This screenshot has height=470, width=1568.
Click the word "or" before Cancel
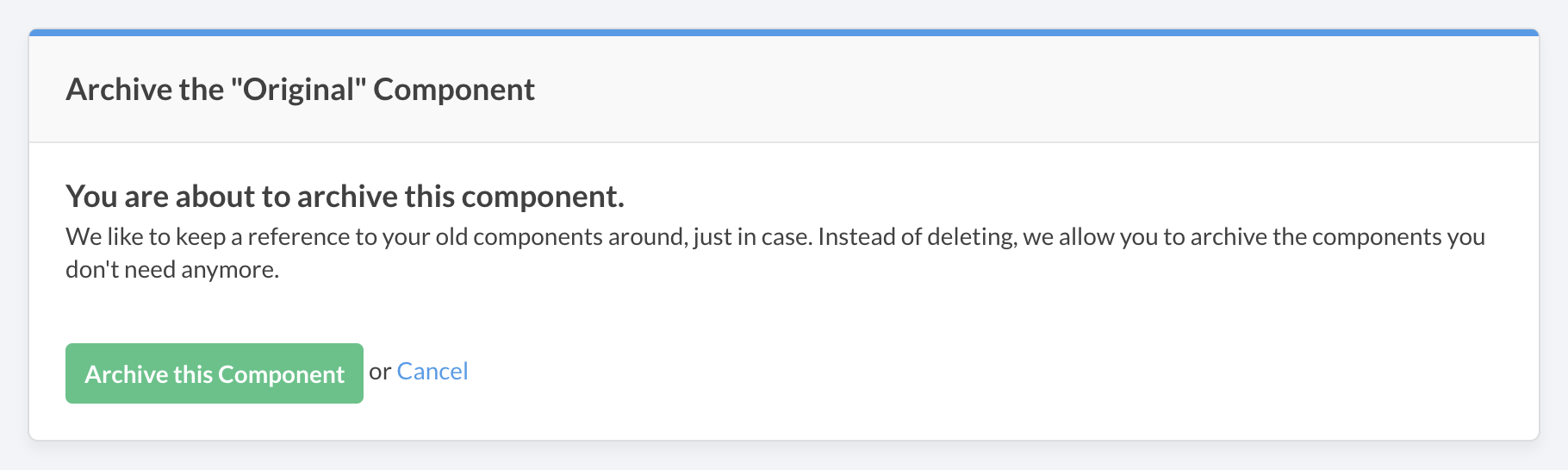pyautogui.click(x=379, y=372)
